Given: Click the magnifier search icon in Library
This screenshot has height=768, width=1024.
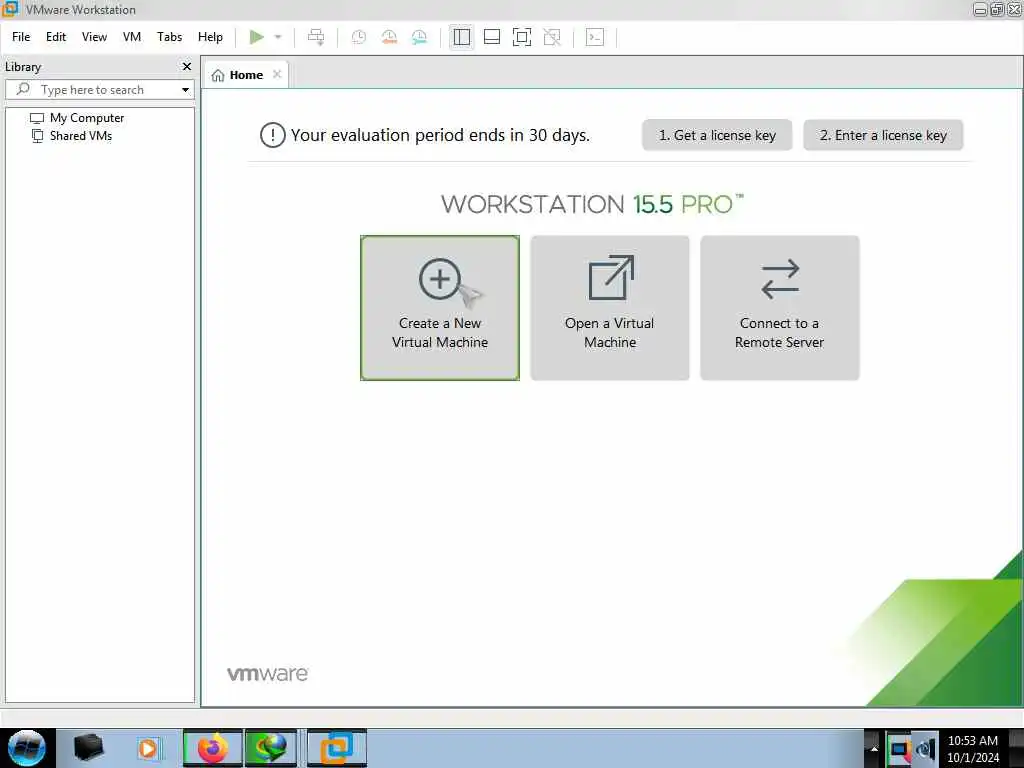Looking at the screenshot, I should coord(23,89).
